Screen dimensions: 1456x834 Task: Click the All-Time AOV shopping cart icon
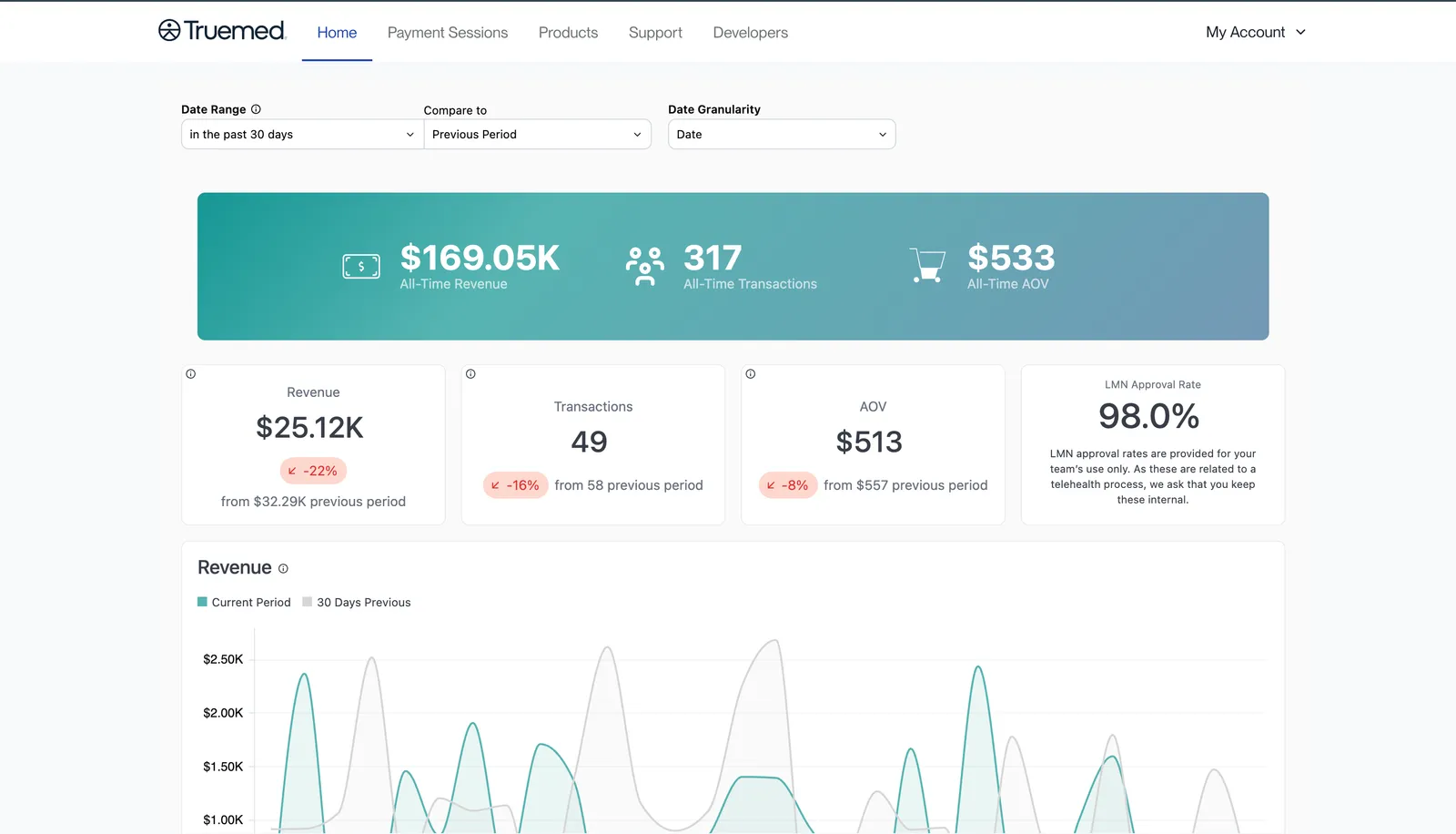(x=927, y=266)
